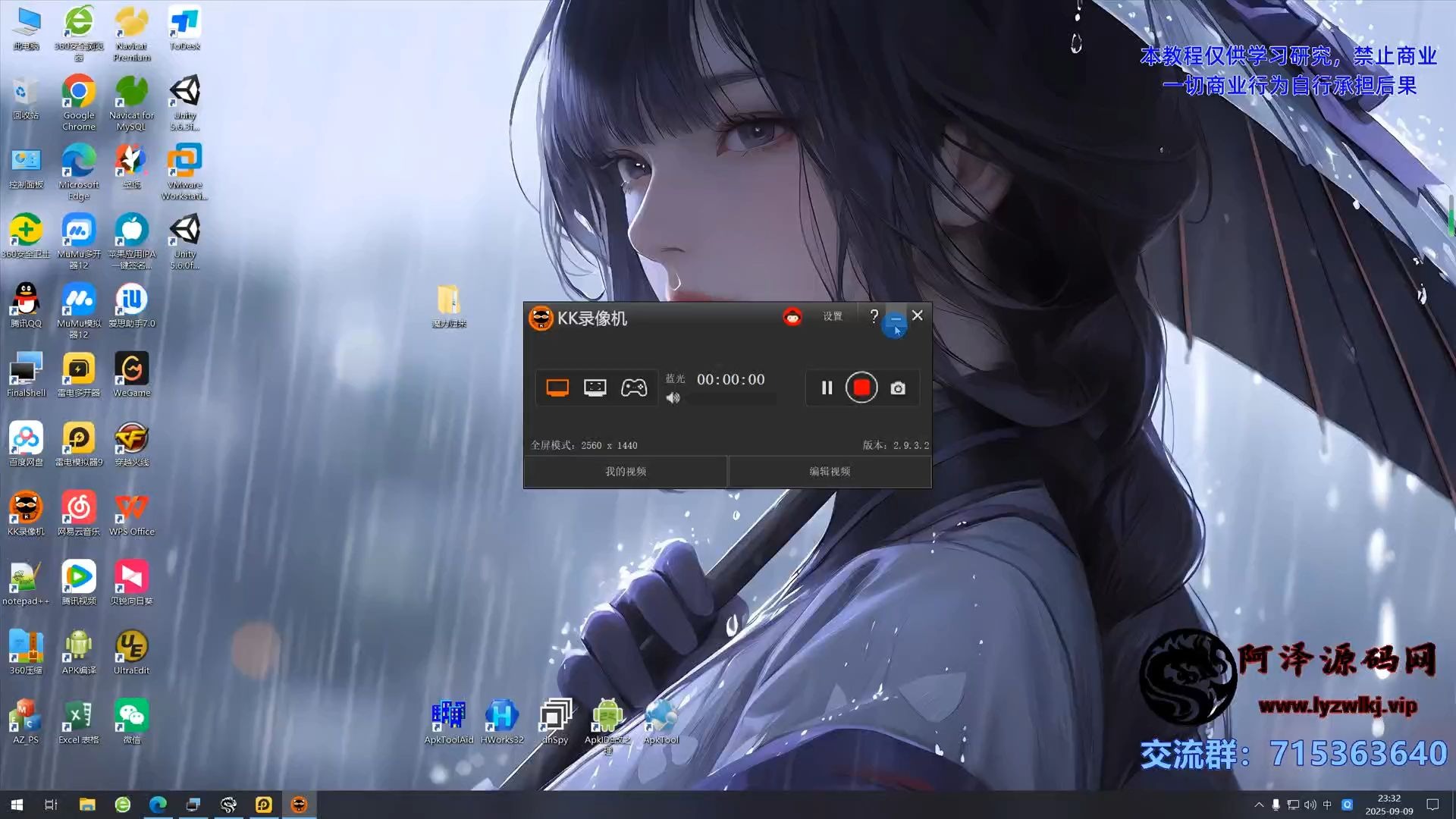This screenshot has width=1456, height=819.
Task: Select 苹果应用IPA一键签名 desktop icon
Action: 131,241
